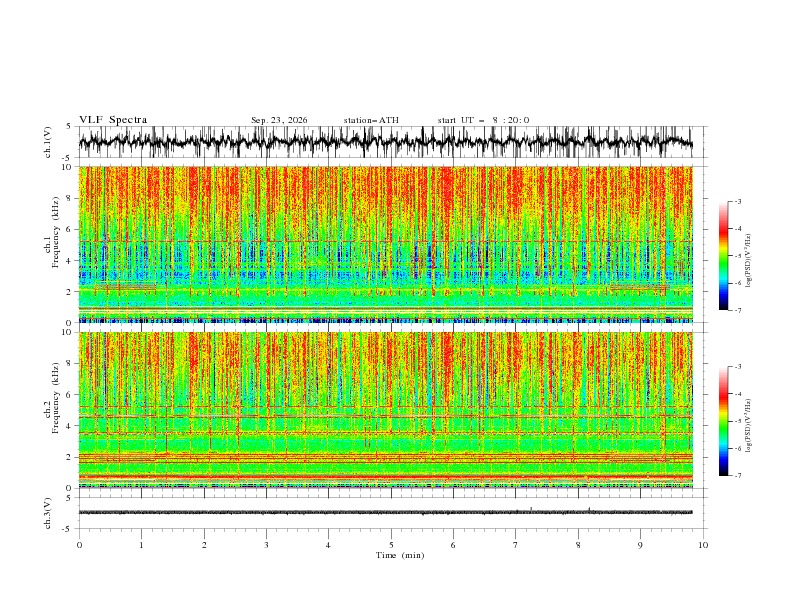Click the 0 minute tick on time axis
792x612 pixels.
pos(79,545)
